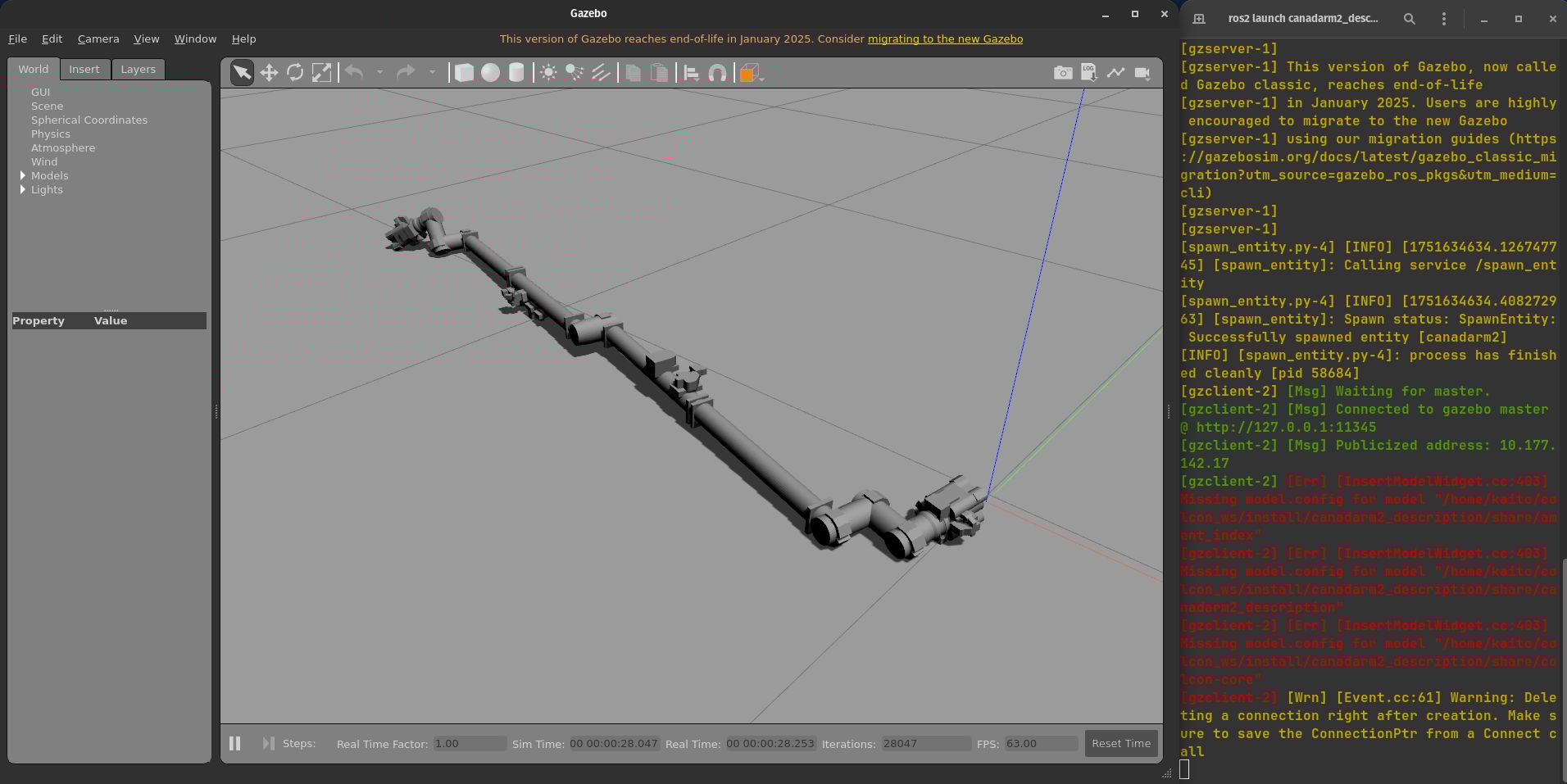Click the Reset Time button
Viewport: 1567px width, 784px height.
point(1120,743)
